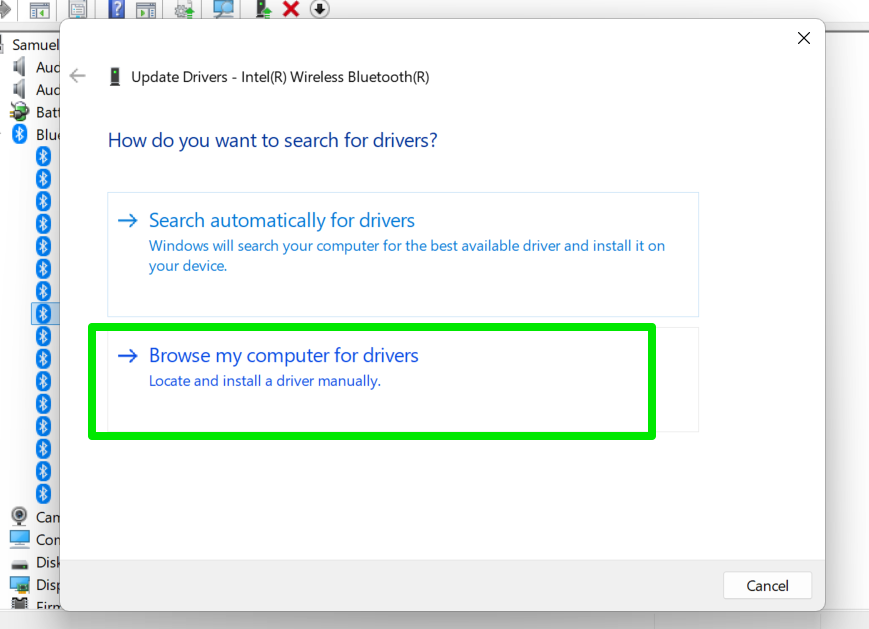
Task: Choose Search automatically for drivers
Action: pyautogui.click(x=403, y=254)
